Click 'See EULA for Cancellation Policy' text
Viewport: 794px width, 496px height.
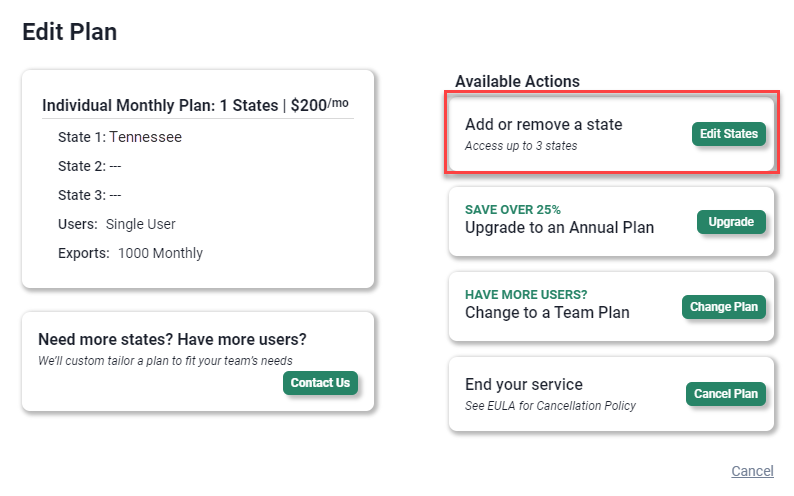[x=550, y=406]
